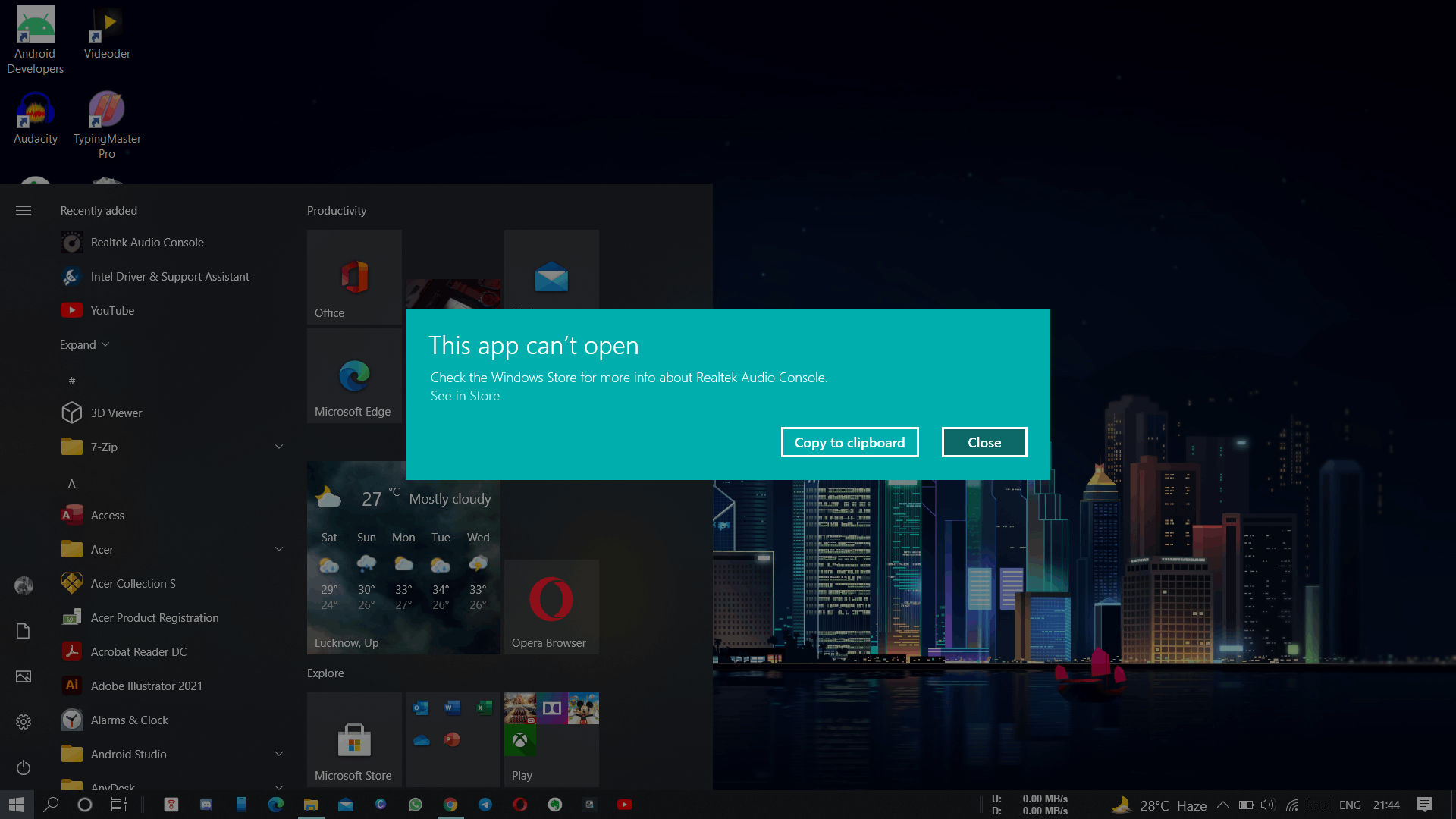Viewport: 1456px width, 819px height.
Task: Open Action Center notifications
Action: click(x=1425, y=805)
